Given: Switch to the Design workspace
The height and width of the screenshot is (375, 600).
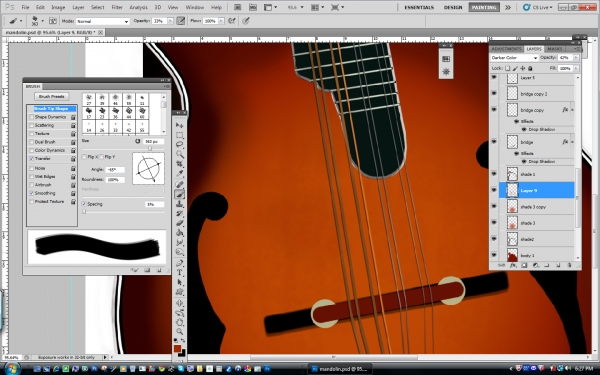Looking at the screenshot, I should coord(453,7).
